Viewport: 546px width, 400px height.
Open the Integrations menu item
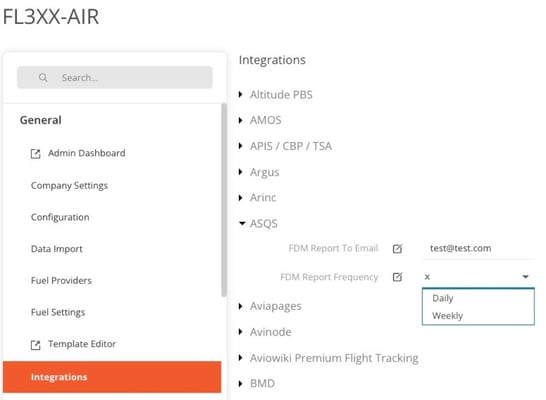112,377
